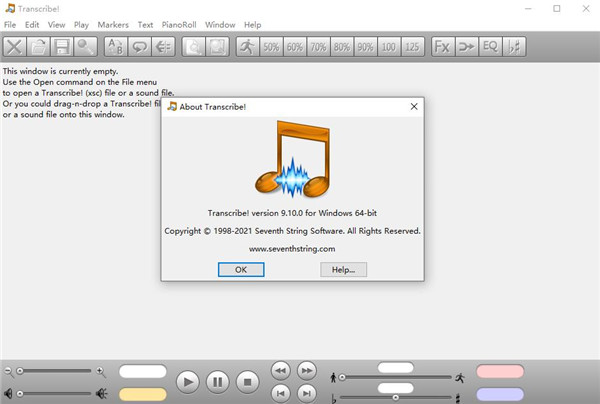
Task: Open the Edit menu
Action: 32,25
